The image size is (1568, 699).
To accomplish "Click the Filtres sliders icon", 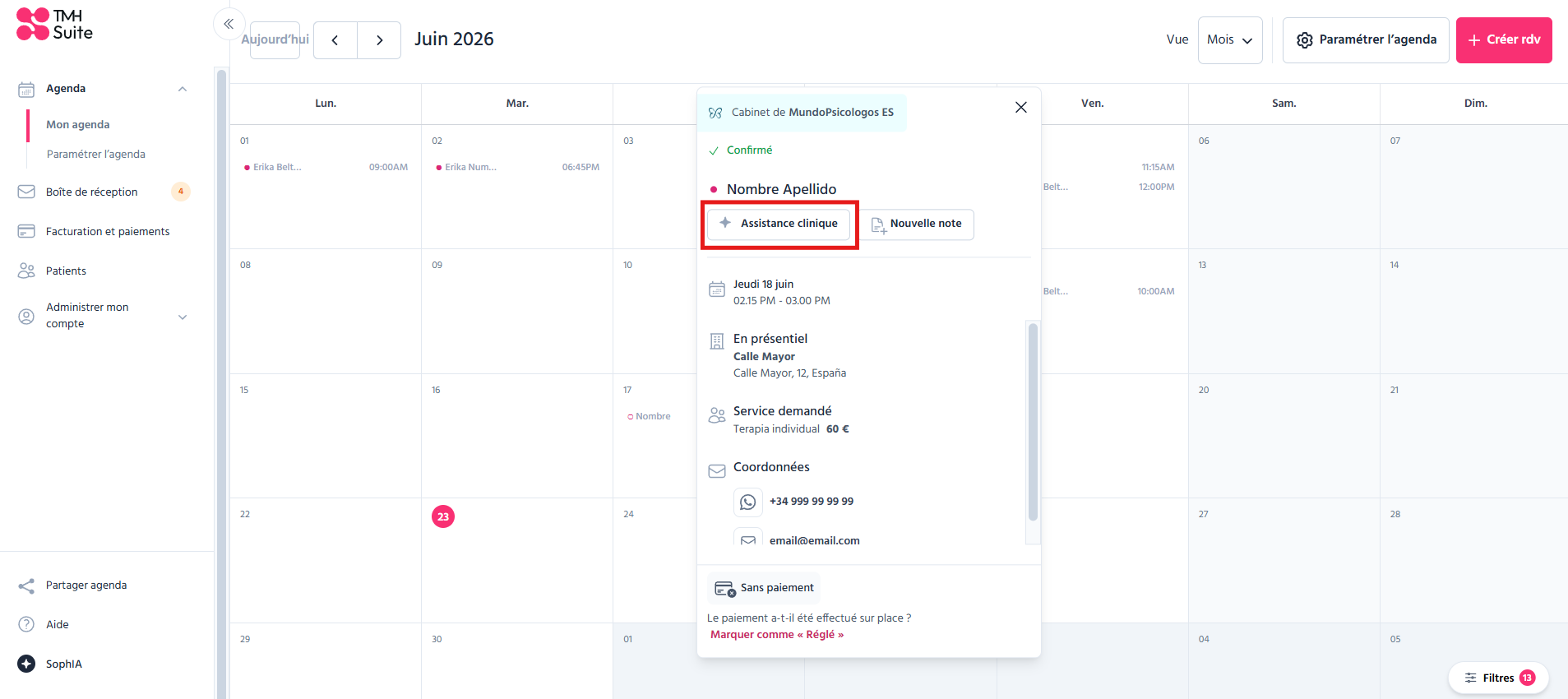I will tap(1471, 678).
